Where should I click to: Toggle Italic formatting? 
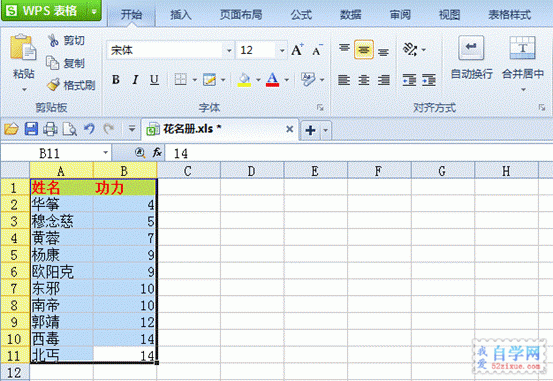click(x=135, y=80)
